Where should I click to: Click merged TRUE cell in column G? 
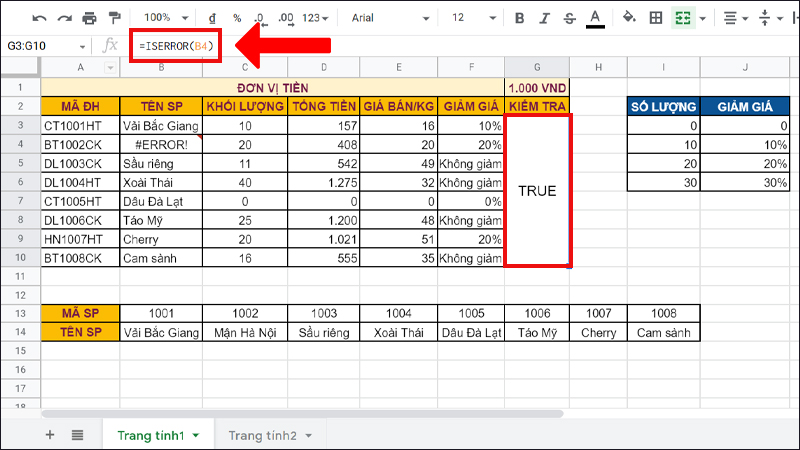pyautogui.click(x=537, y=191)
